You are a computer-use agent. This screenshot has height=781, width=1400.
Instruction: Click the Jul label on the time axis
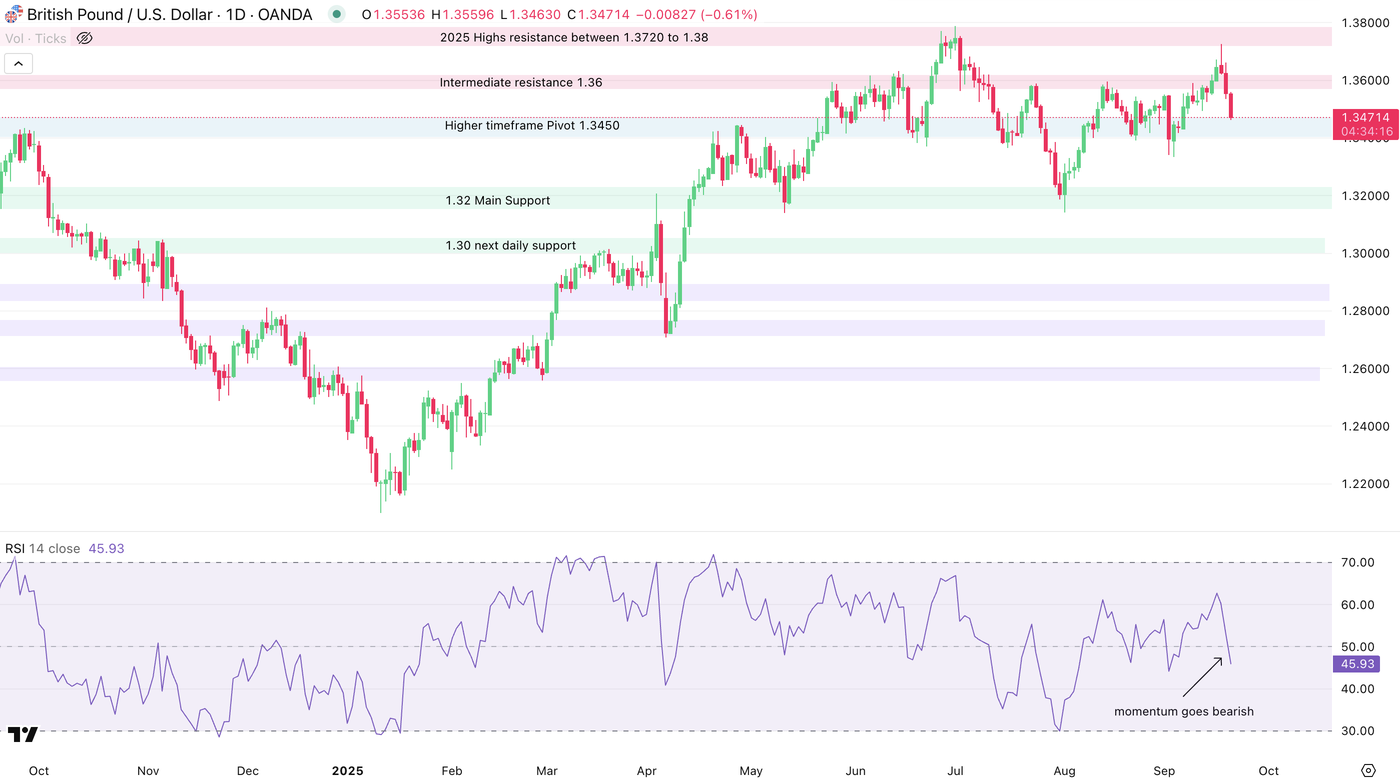tap(956, 771)
